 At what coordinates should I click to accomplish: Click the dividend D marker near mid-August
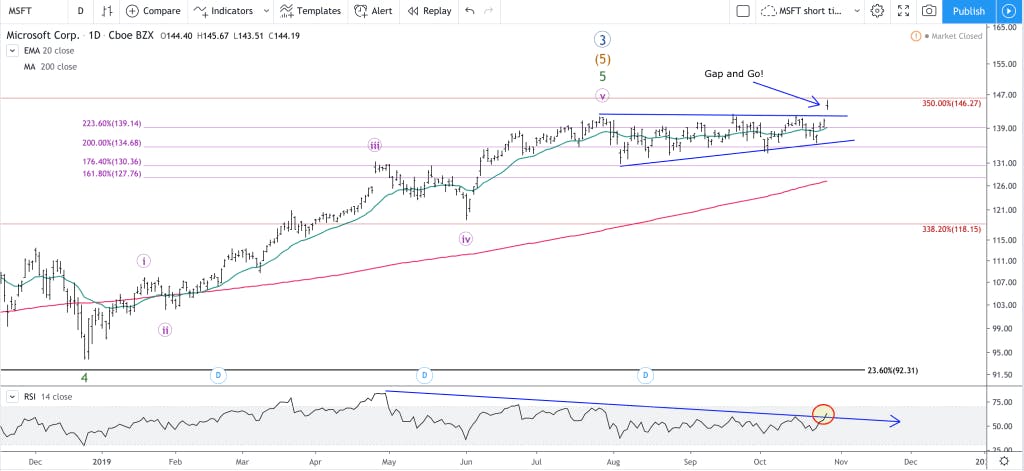[x=645, y=375]
